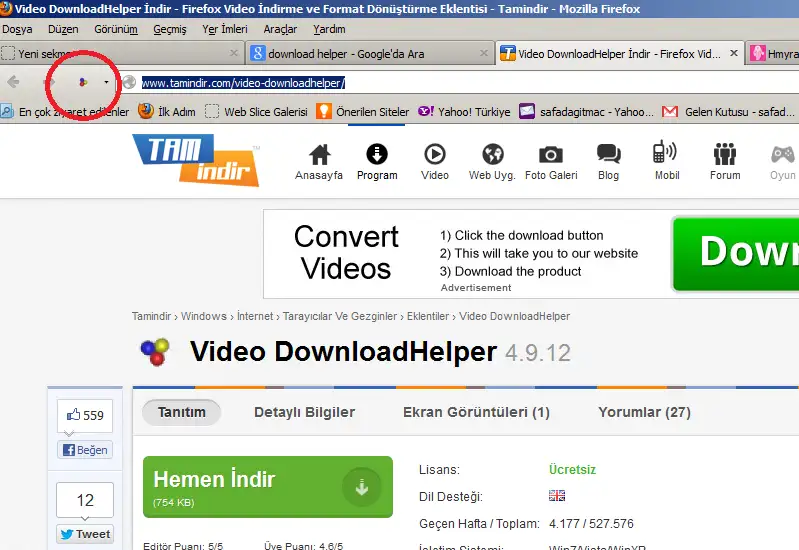Open the Araçlar menu

(x=280, y=29)
